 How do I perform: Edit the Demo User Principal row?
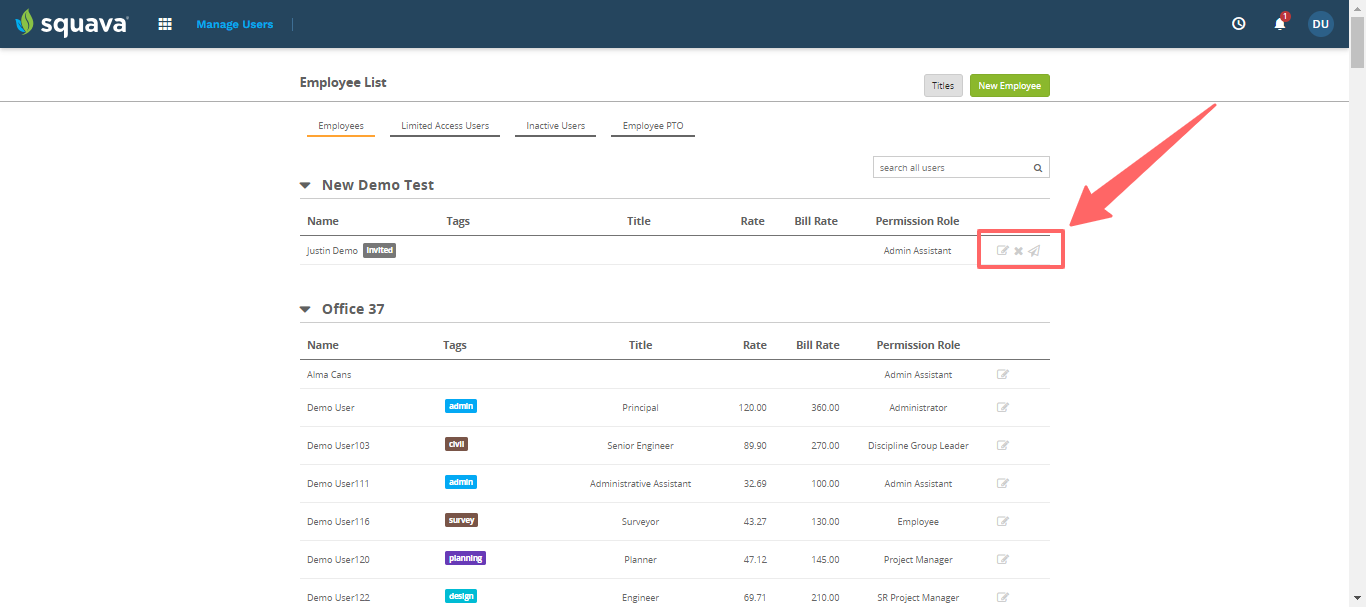point(1003,408)
